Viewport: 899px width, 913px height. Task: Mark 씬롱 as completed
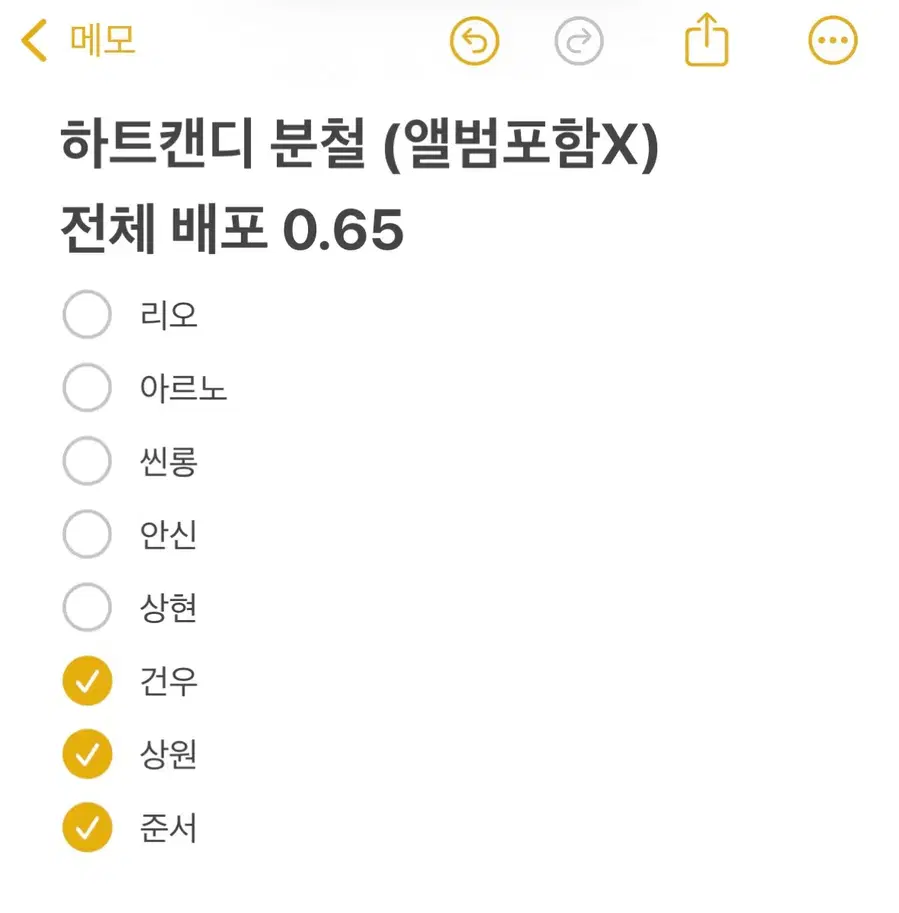click(x=87, y=461)
